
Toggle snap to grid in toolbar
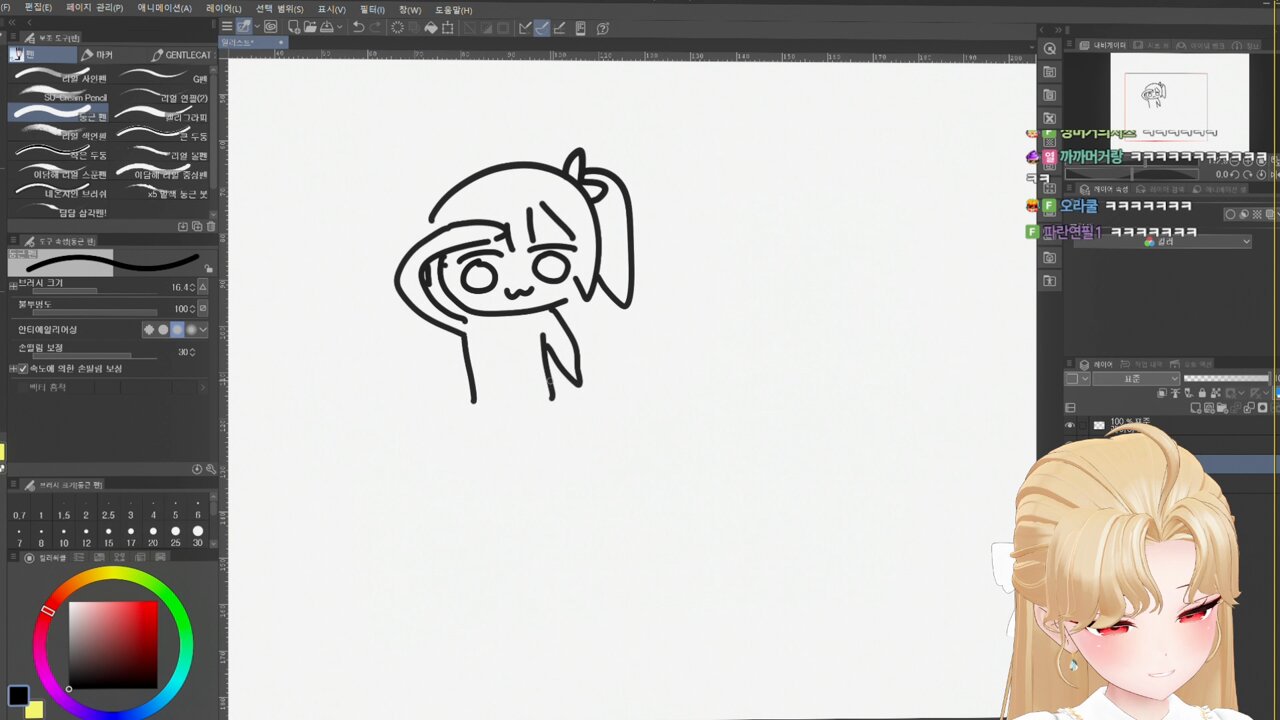[x=559, y=28]
